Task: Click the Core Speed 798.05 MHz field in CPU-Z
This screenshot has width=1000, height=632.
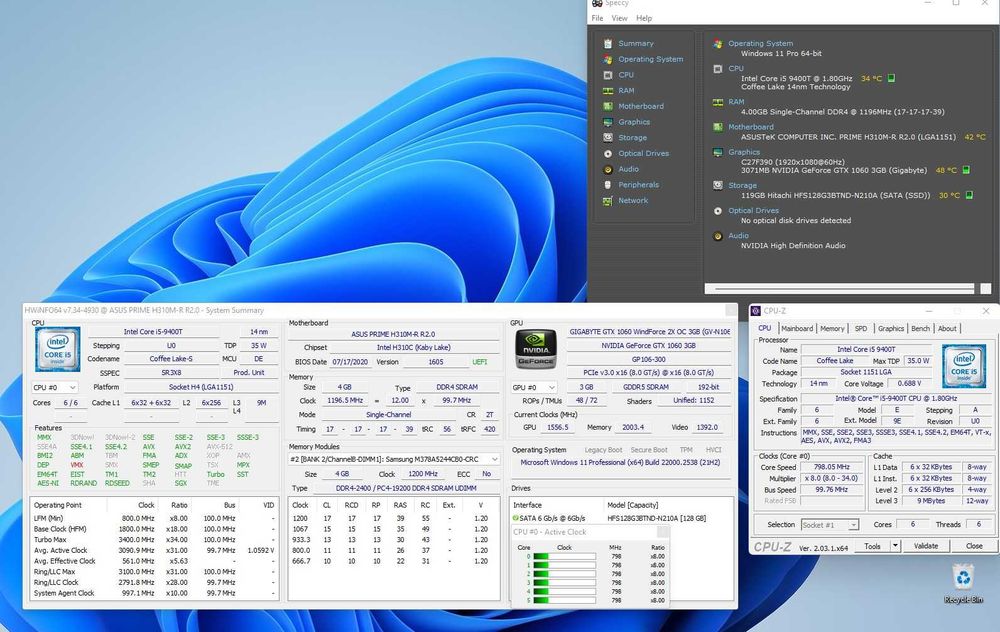Action: point(832,467)
